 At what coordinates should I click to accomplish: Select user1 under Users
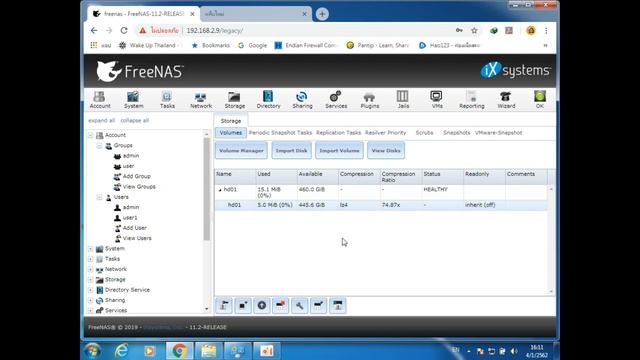130,218
